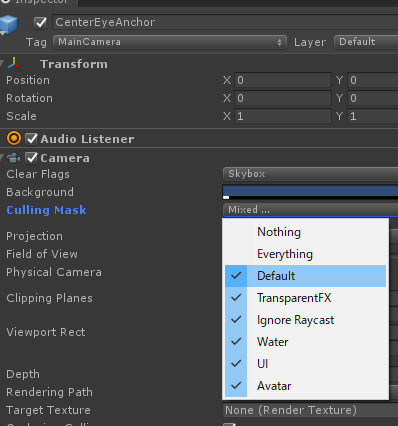
Task: Uncheck the TransparentFX layer option
Action: coord(305,298)
